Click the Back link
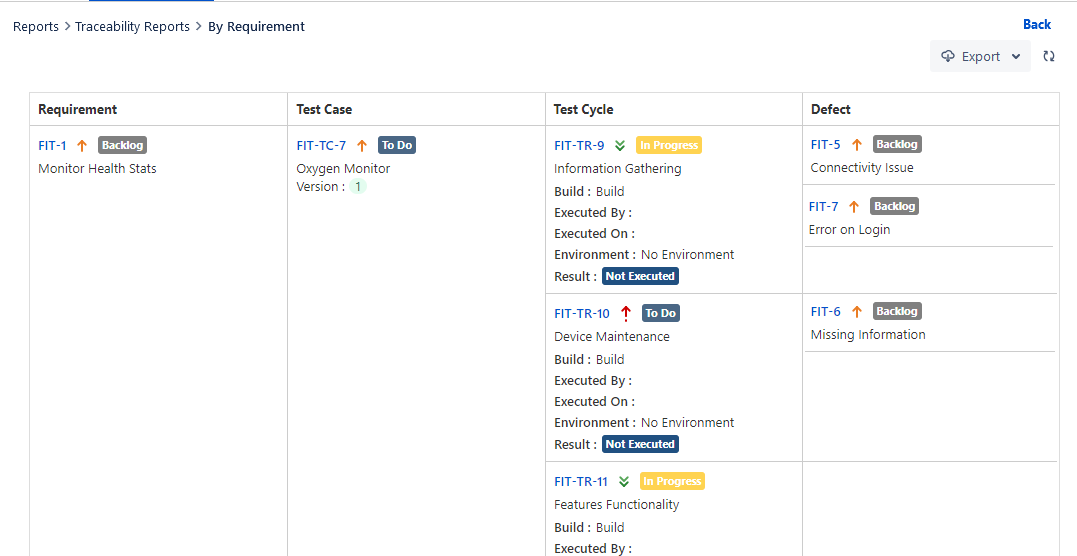This screenshot has height=556, width=1077. pos(1036,24)
